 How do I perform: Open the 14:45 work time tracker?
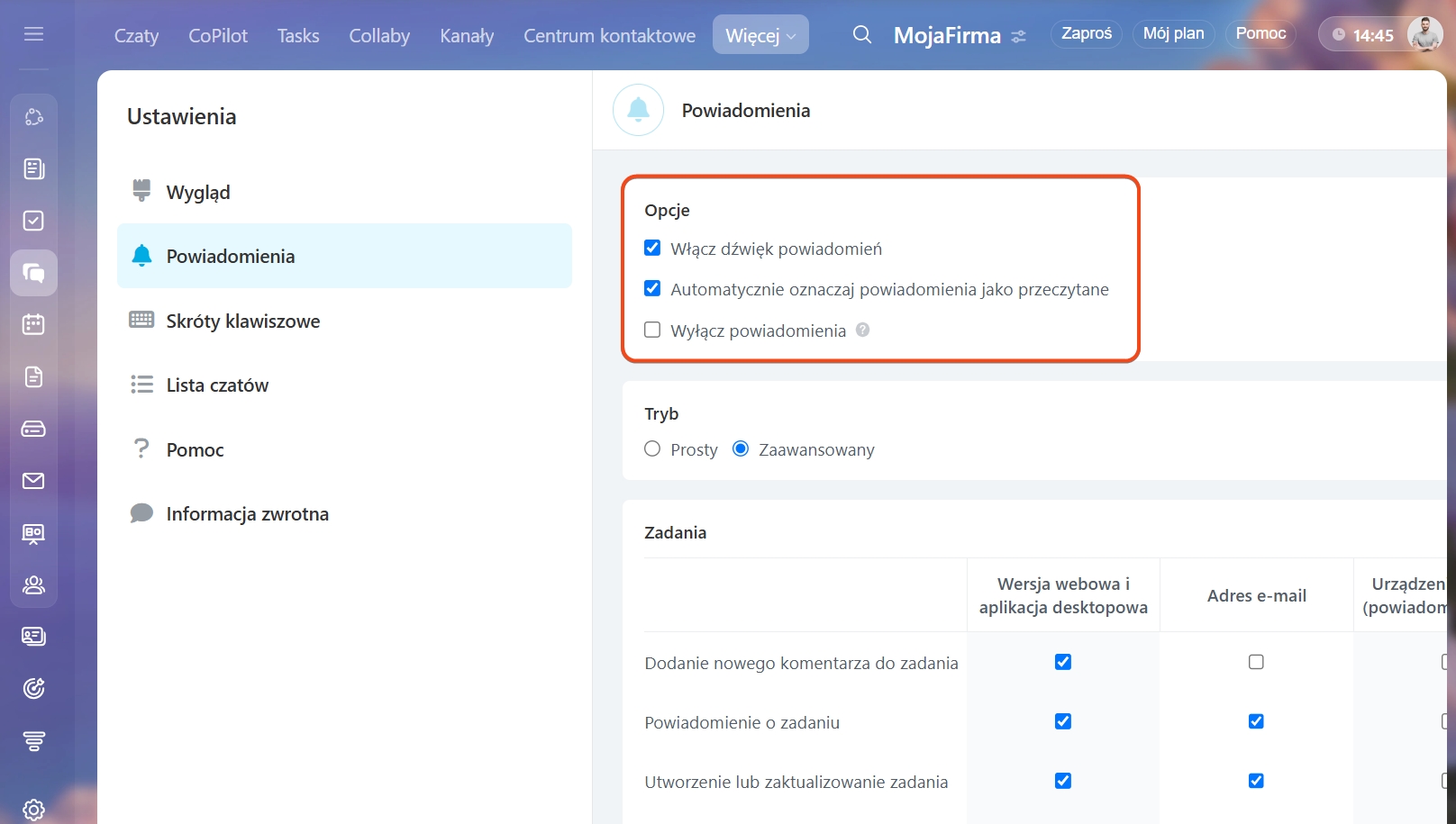click(x=1362, y=35)
